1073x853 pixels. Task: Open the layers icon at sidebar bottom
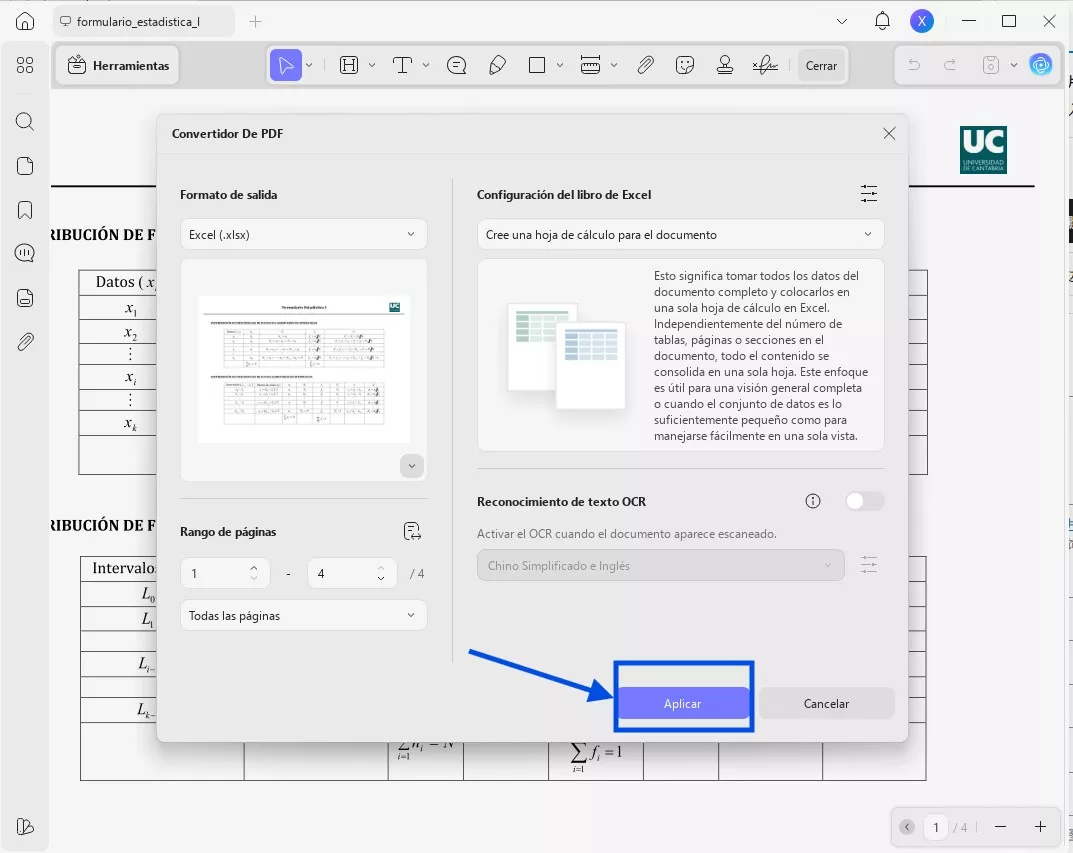[x=25, y=826]
